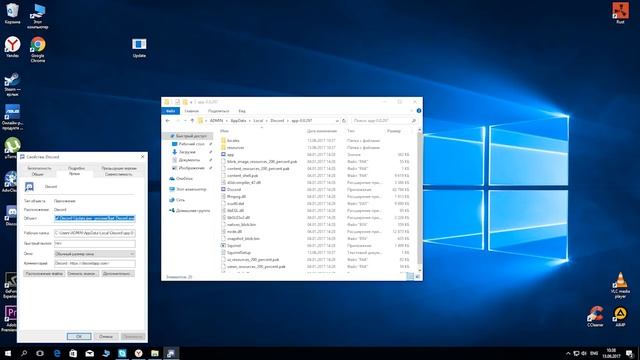Sort files by the Размер column header
This screenshot has height=360, width=640.
coord(393,131)
